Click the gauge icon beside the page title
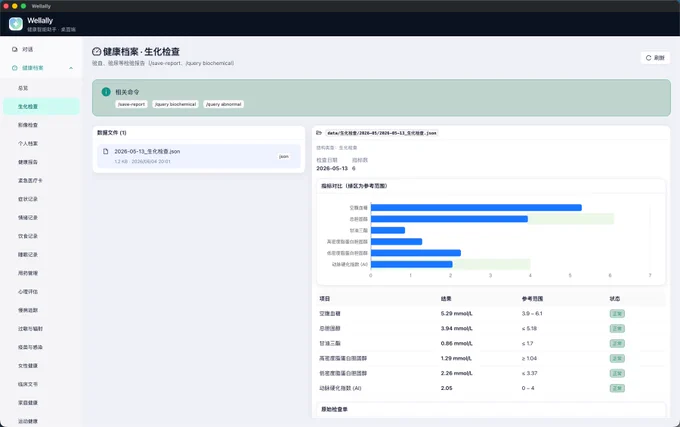Image resolution: width=680 pixels, height=427 pixels. click(x=96, y=52)
